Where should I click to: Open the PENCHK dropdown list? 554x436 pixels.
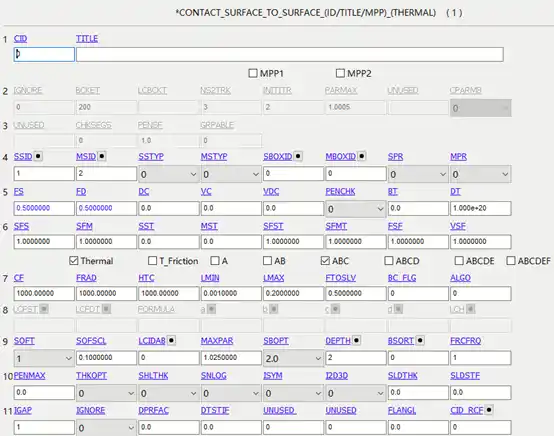click(x=355, y=209)
